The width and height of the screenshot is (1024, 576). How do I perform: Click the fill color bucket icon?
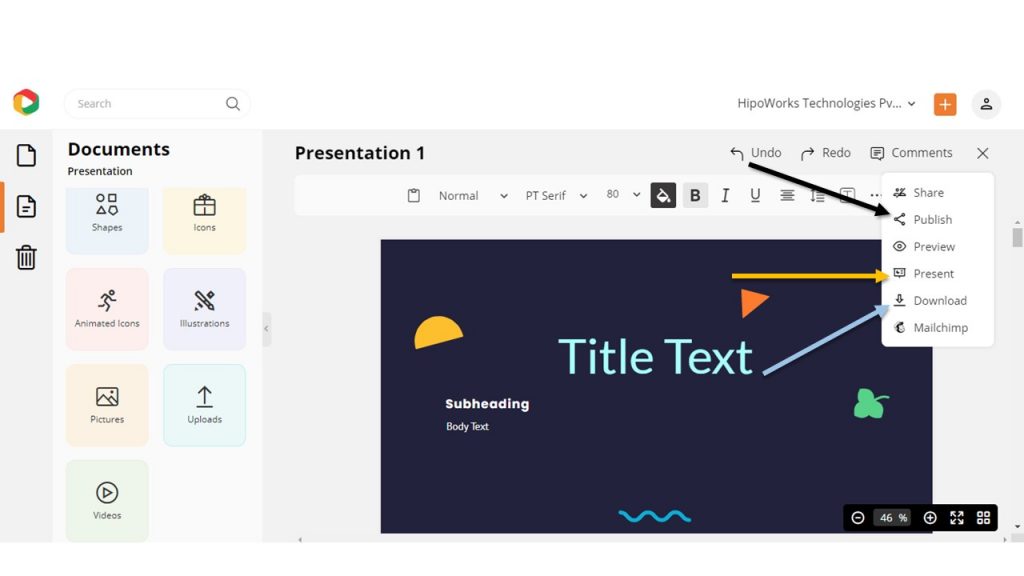pos(663,195)
